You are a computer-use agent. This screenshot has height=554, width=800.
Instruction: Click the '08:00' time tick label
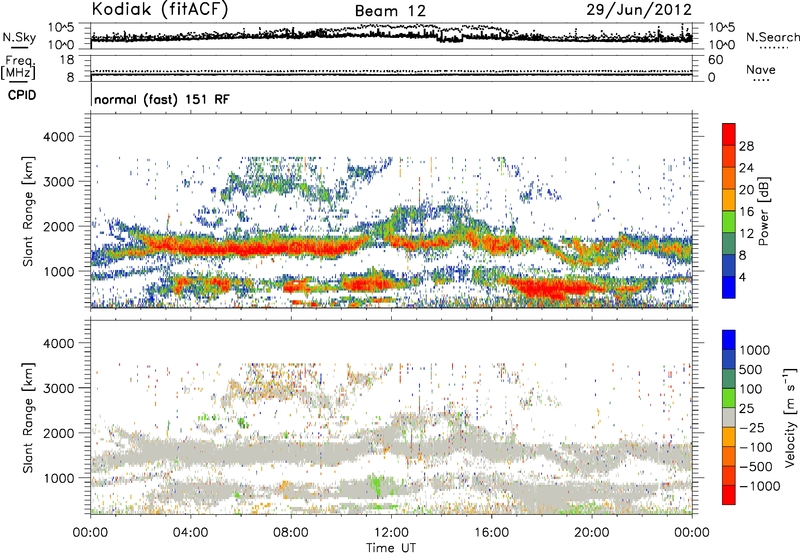(291, 533)
